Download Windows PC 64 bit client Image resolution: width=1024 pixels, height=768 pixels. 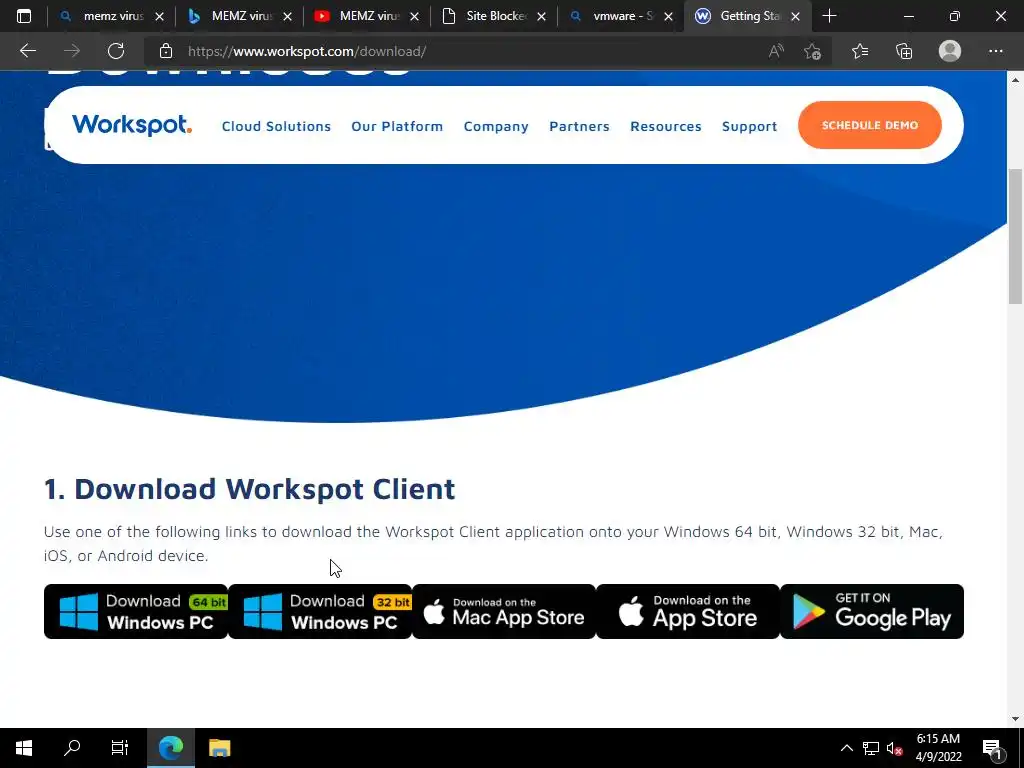click(x=136, y=611)
